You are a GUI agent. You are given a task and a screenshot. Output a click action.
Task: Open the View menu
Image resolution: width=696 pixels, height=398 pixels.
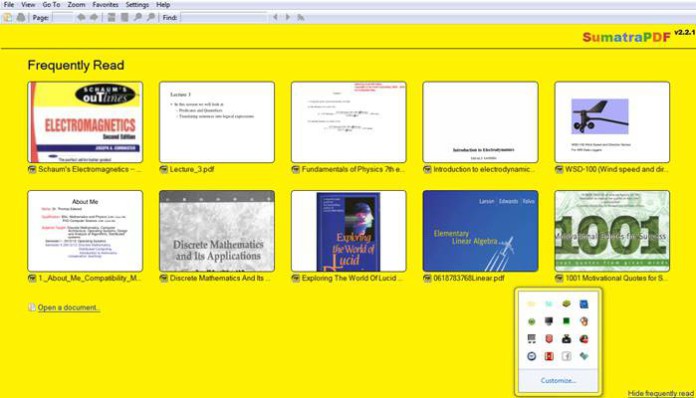28,4
